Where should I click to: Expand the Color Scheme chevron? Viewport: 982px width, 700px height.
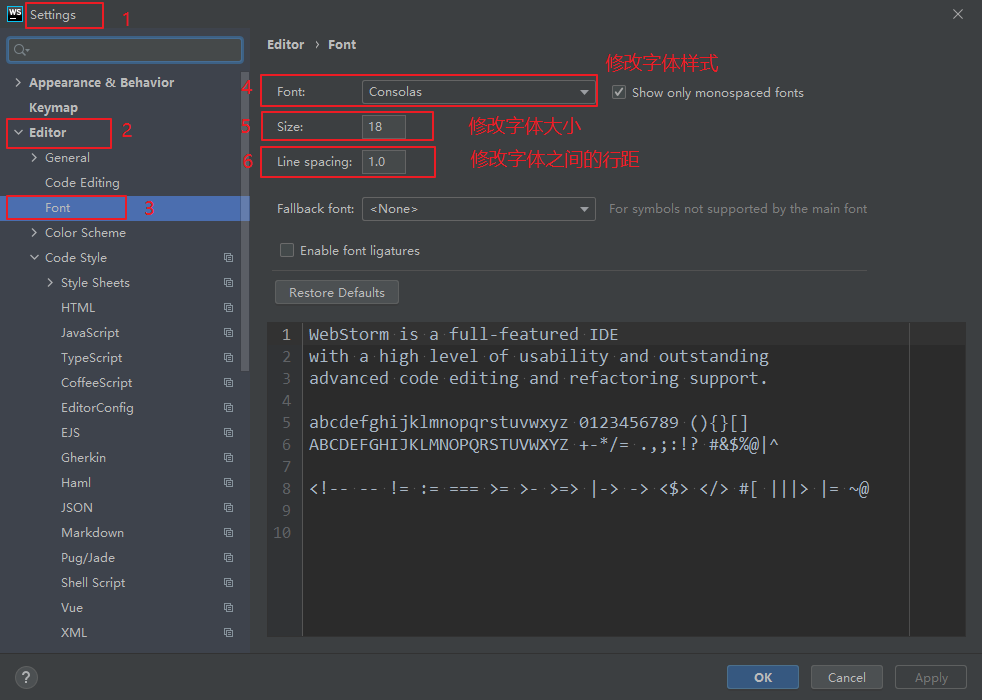click(34, 232)
